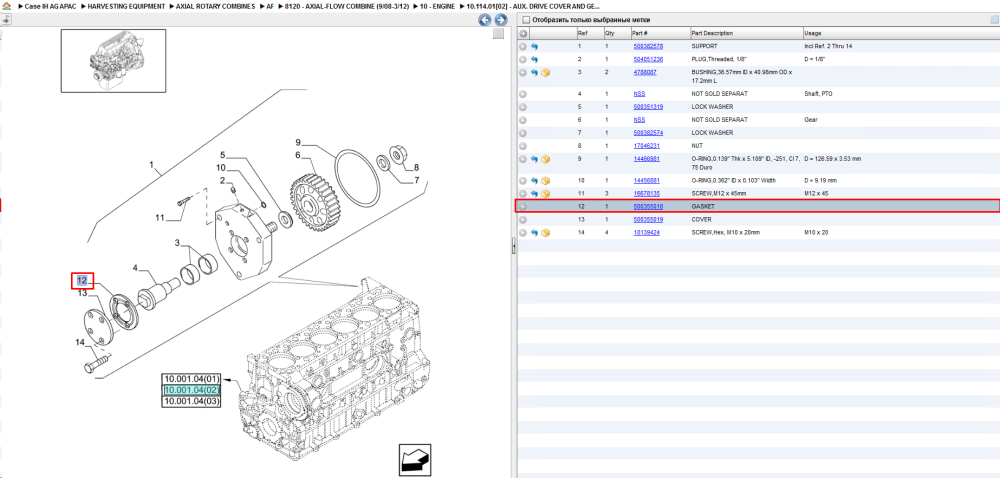Click the yellow box icon for SCREW,Hex, M10

tap(546, 233)
